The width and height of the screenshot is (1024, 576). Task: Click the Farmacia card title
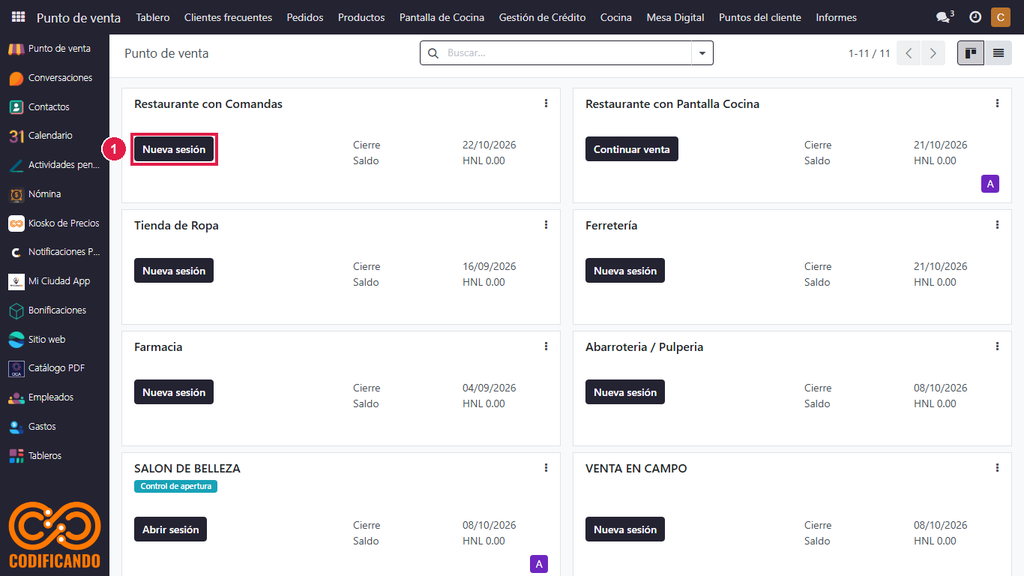tap(158, 347)
